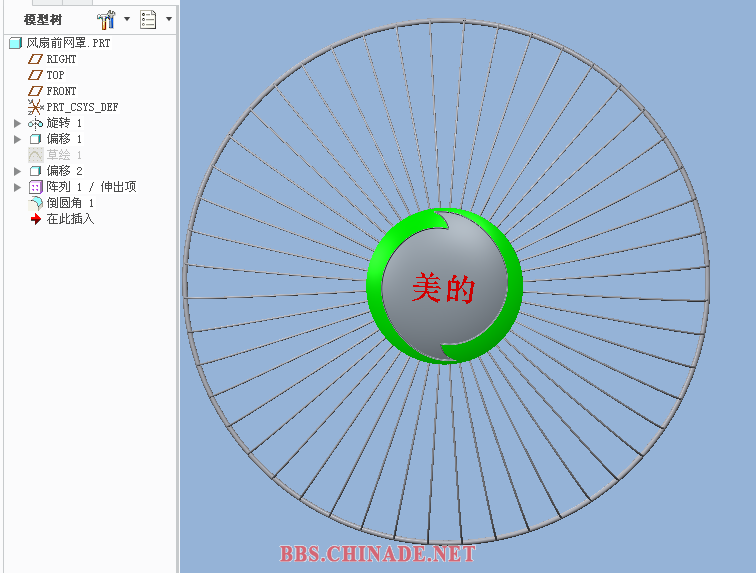Image resolution: width=756 pixels, height=573 pixels.
Task: Open the model tree settings hammer icon
Action: (x=106, y=20)
